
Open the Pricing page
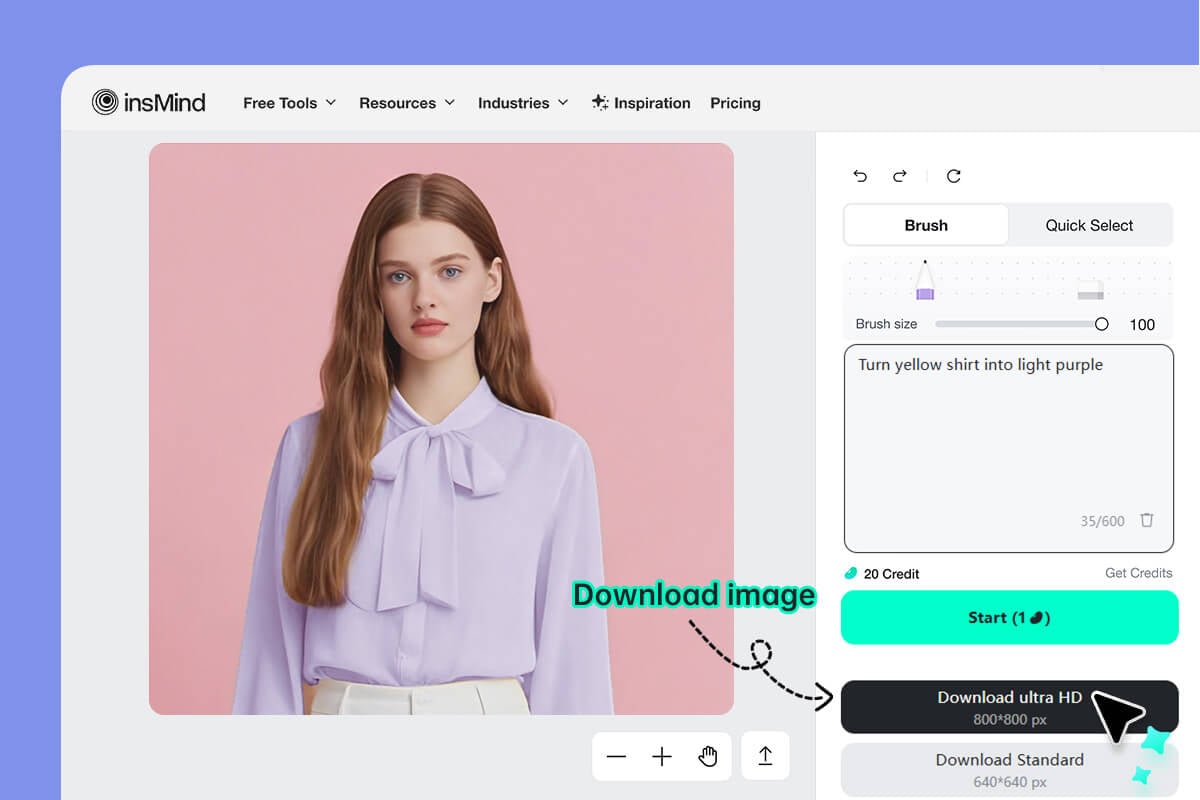tap(735, 103)
